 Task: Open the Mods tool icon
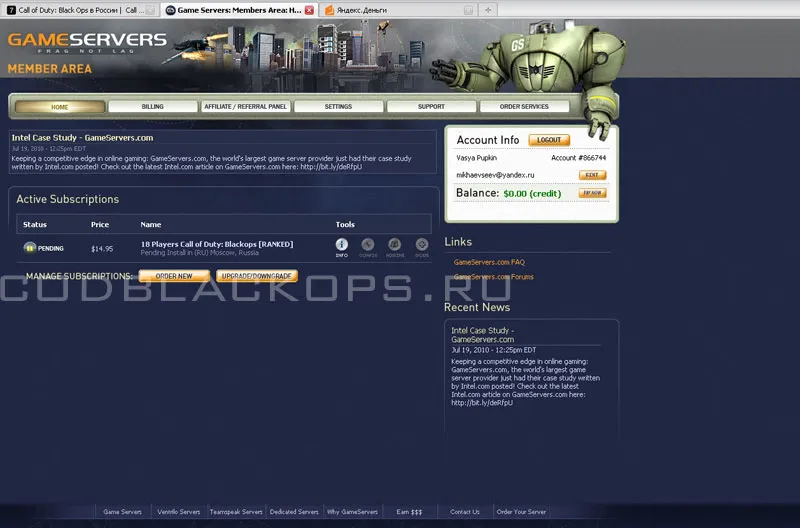tap(422, 244)
